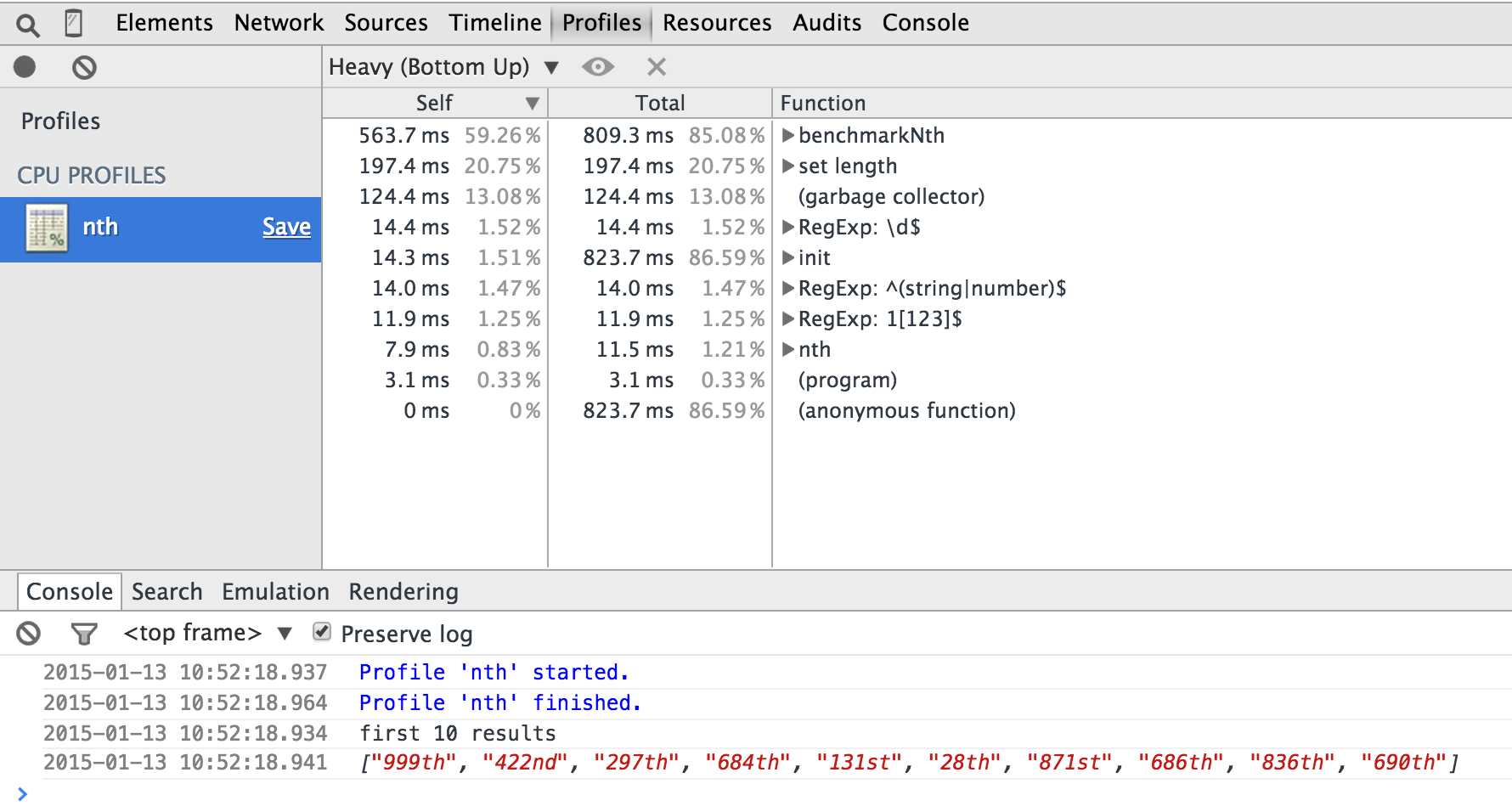This screenshot has width=1512, height=812.
Task: Sort by the Self column header
Action: click(x=435, y=103)
